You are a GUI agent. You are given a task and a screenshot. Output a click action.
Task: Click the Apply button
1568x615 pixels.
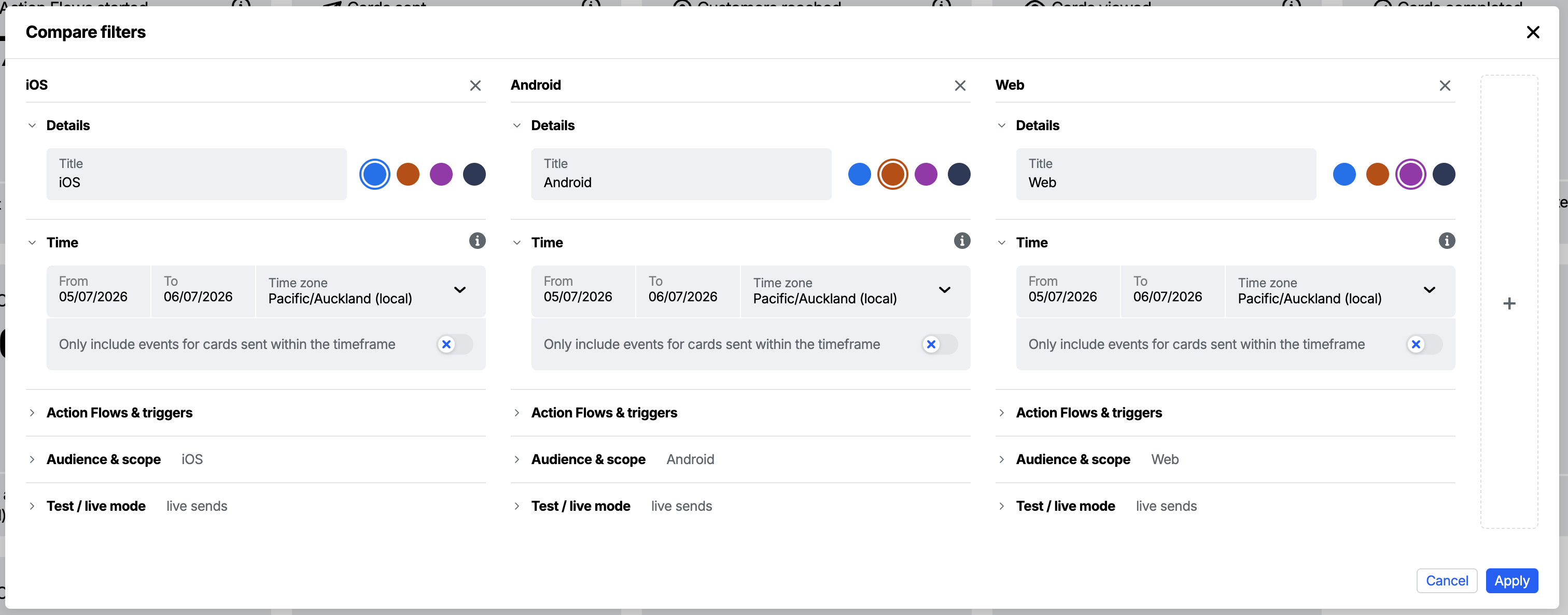(x=1511, y=580)
